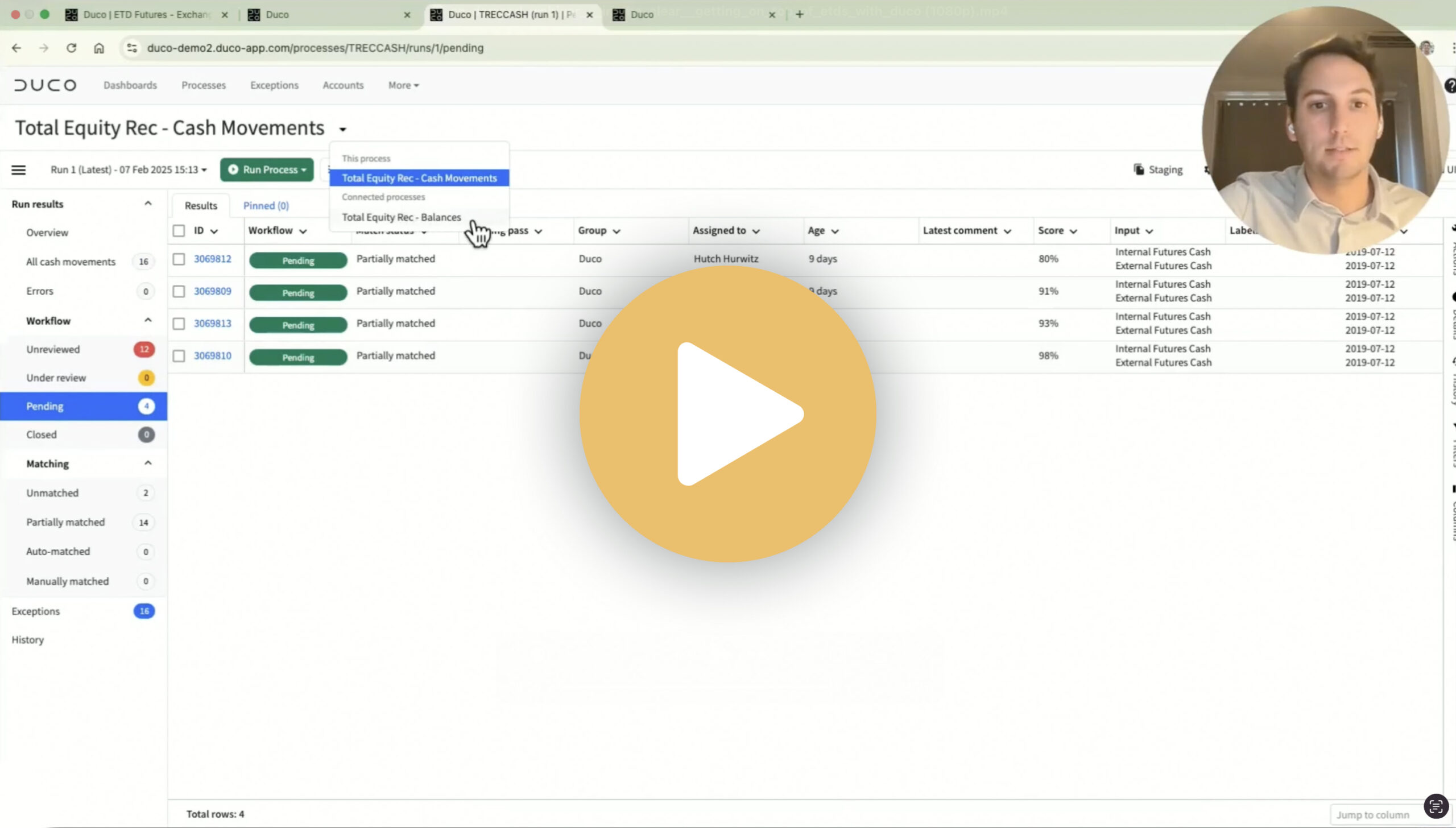Open record ID 3069812 link
Screen dimensions: 1456x828
point(213,259)
